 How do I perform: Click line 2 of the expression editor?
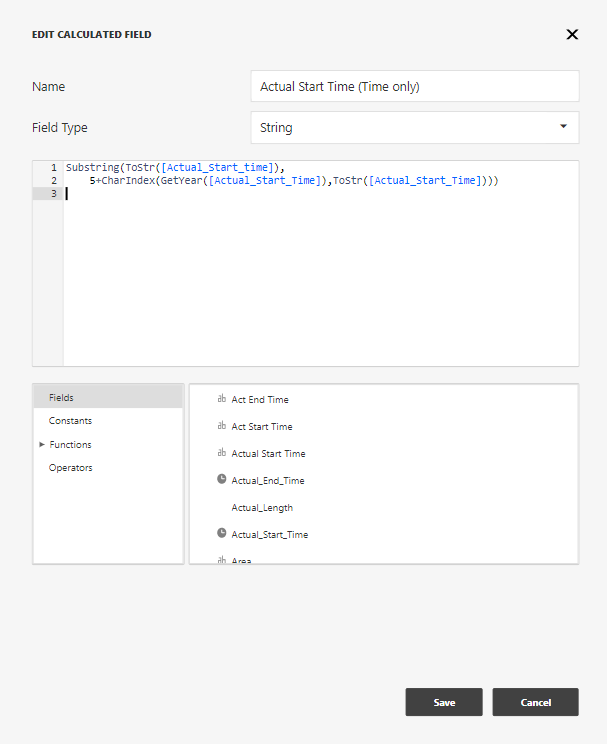(294, 180)
